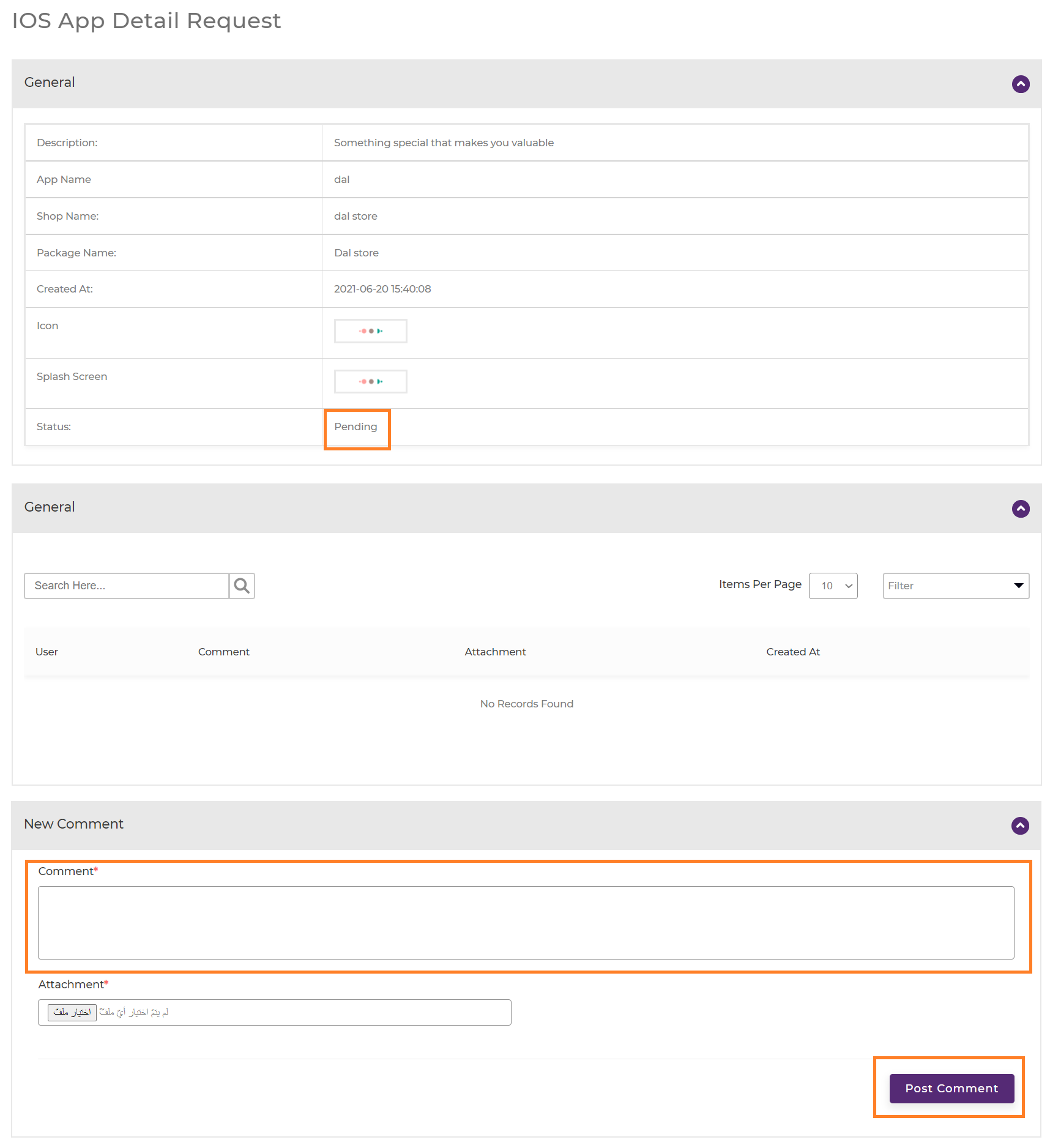Select the Created At column header

click(x=793, y=652)
